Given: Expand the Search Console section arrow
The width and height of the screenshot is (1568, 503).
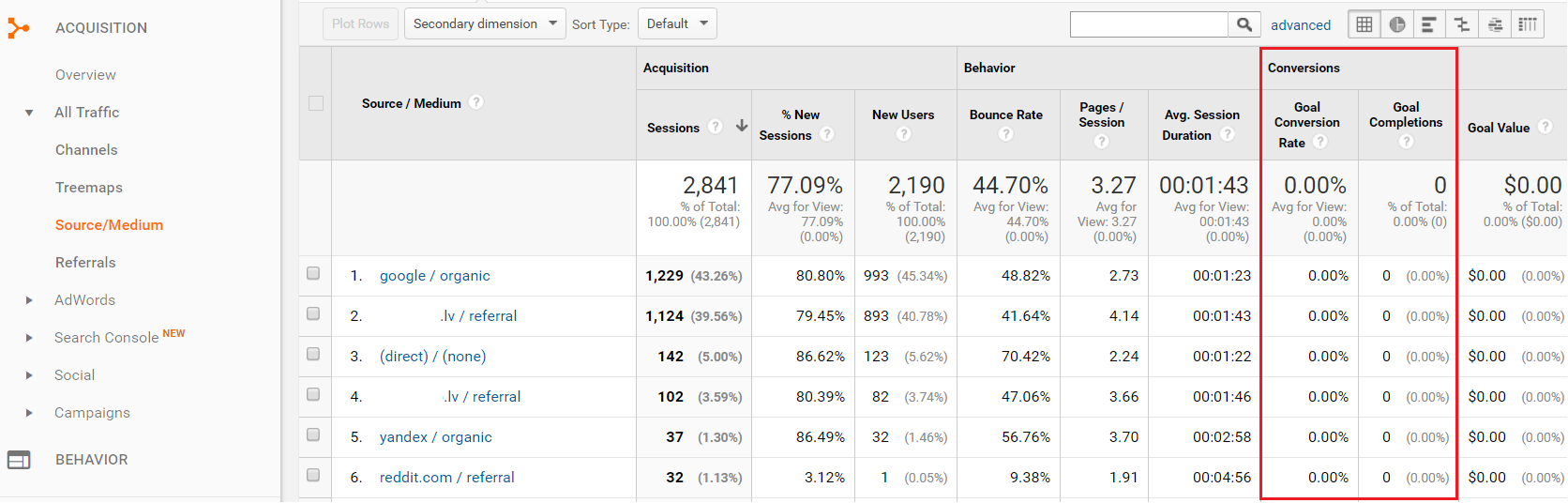Looking at the screenshot, I should 29,338.
